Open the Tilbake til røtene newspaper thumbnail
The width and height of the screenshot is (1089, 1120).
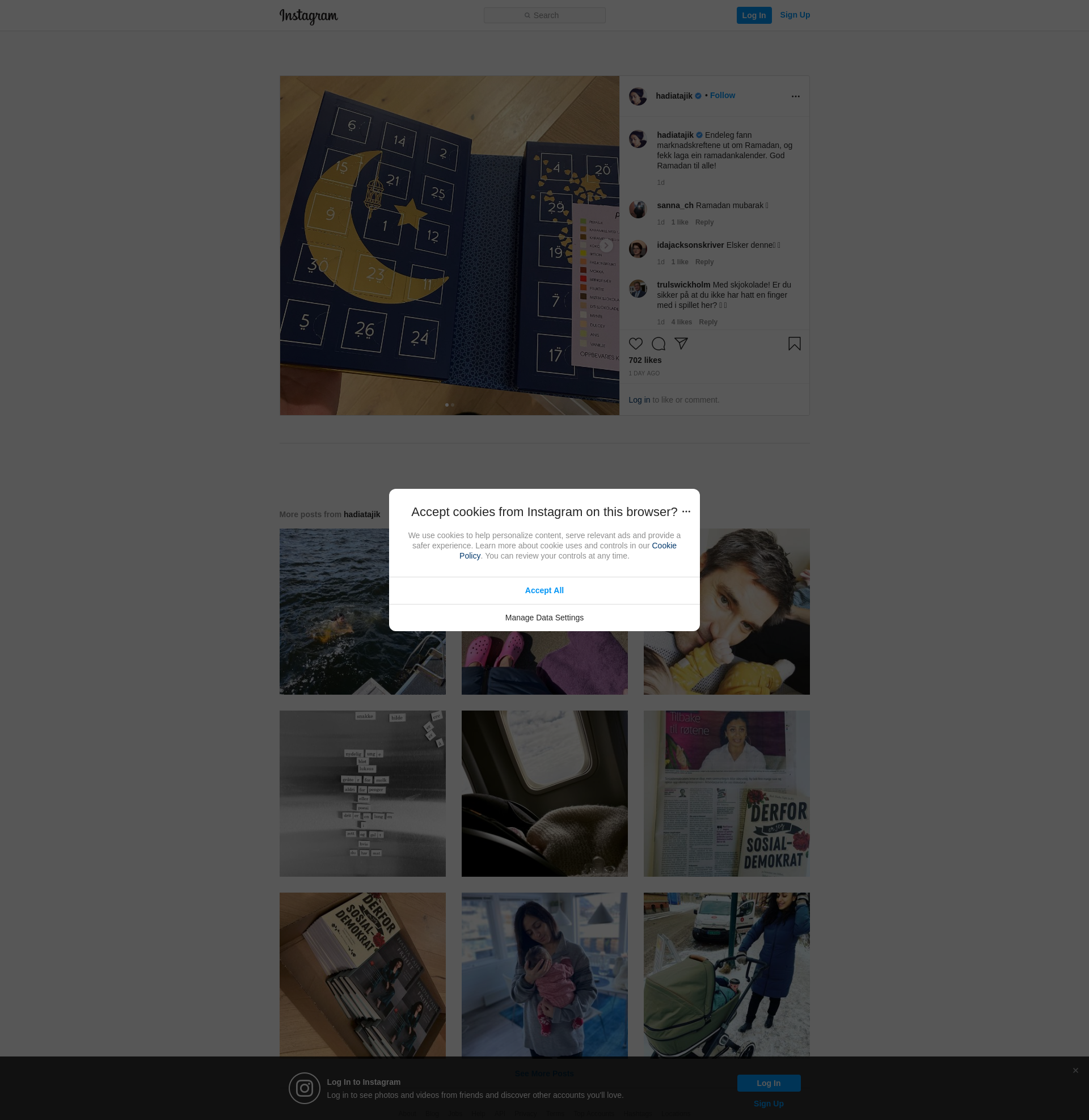point(726,793)
